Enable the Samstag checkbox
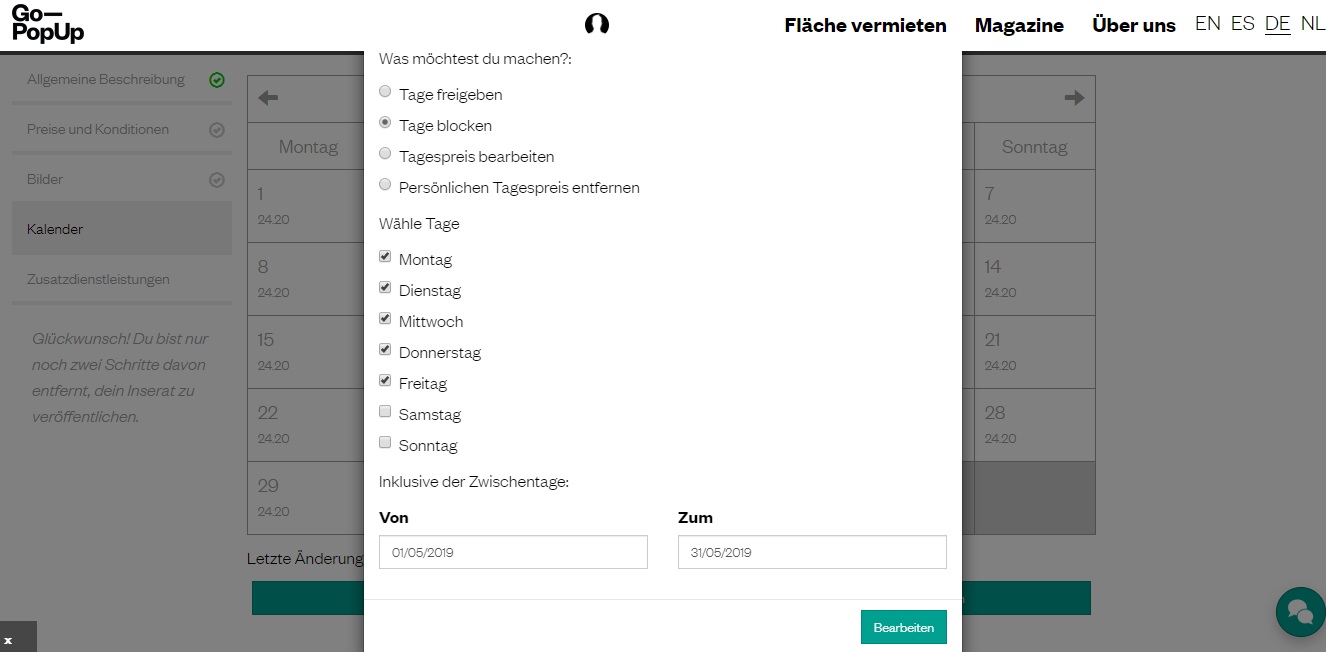This screenshot has height=652, width=1326. pos(385,412)
